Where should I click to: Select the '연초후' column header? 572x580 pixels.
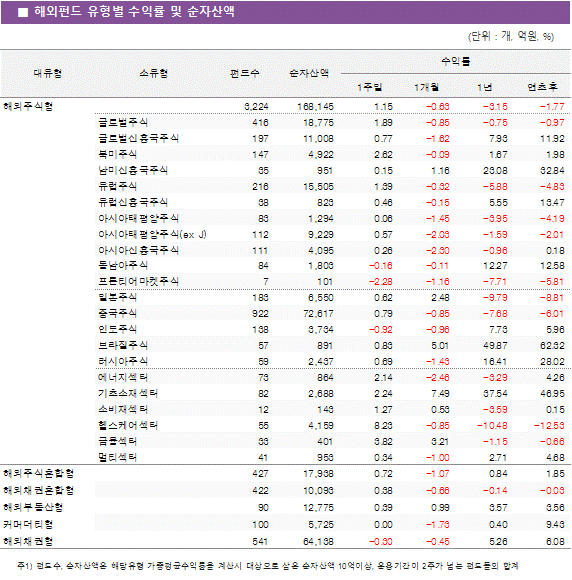[542, 87]
